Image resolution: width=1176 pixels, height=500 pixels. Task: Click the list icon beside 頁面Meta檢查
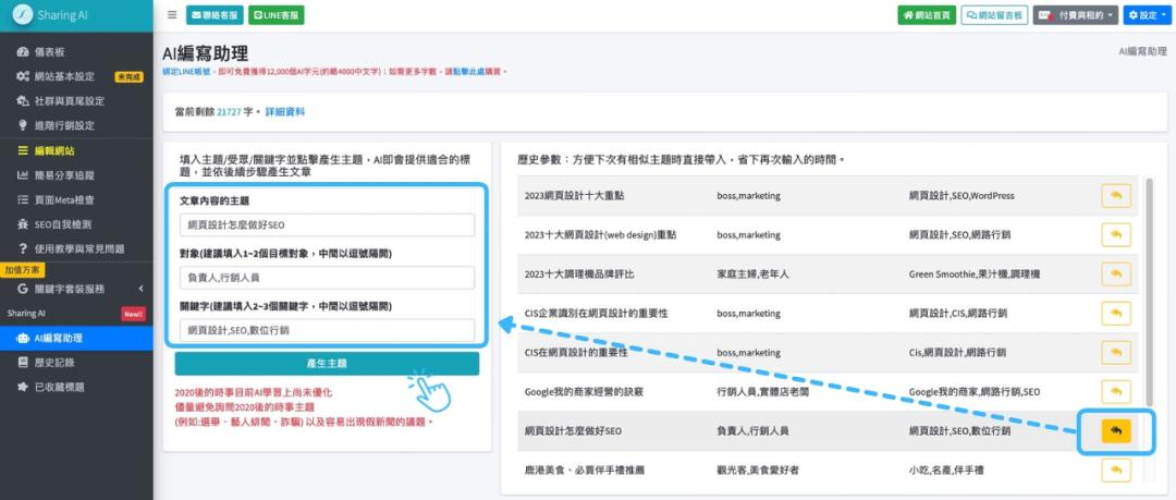click(22, 200)
